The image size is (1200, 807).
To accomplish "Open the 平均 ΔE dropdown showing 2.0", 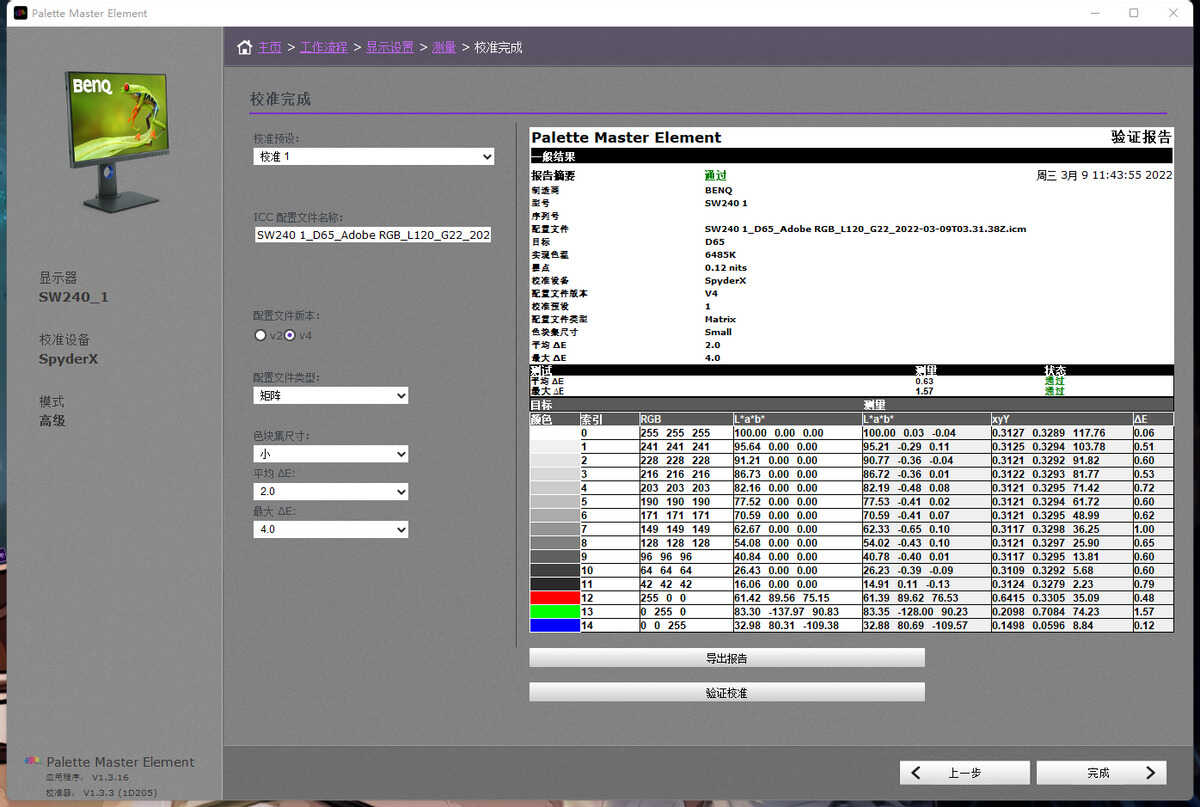I will pos(331,492).
